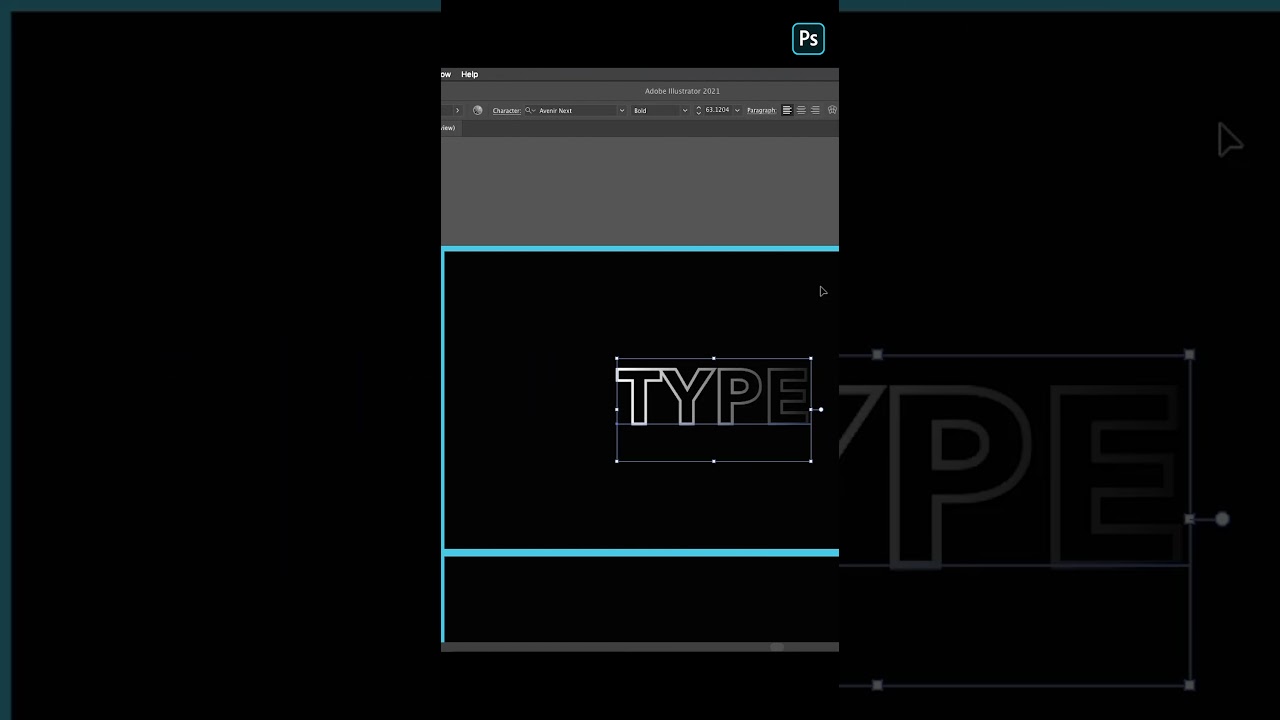The width and height of the screenshot is (1280, 720).
Task: Click the overflow icon at toolbar's right end
Action: click(831, 110)
